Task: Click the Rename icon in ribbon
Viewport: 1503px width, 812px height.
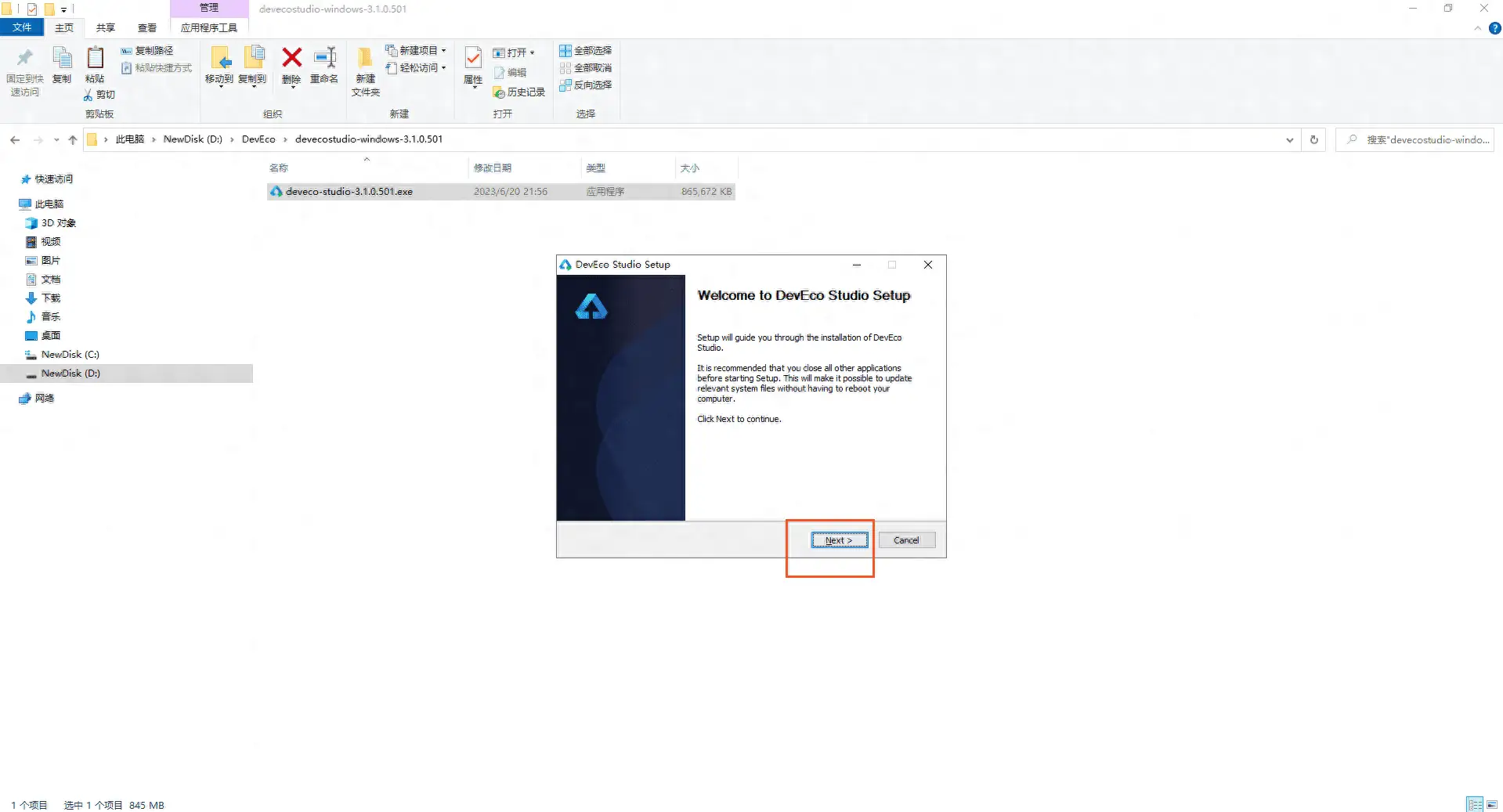Action: click(324, 59)
